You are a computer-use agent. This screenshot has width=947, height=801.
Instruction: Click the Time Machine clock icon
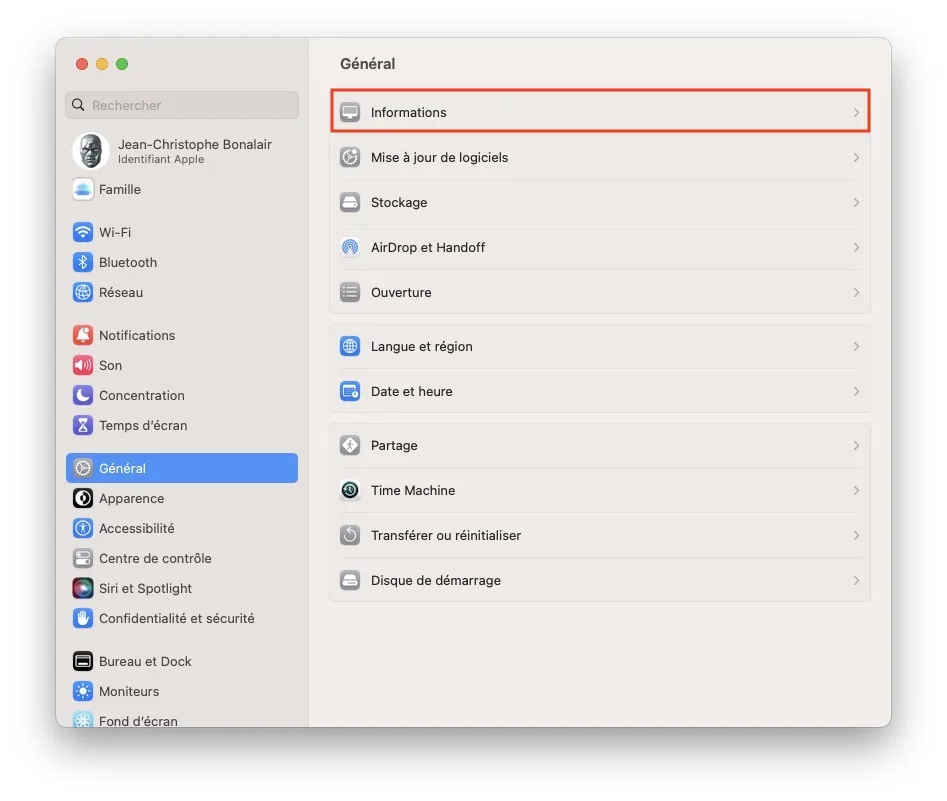click(x=350, y=491)
